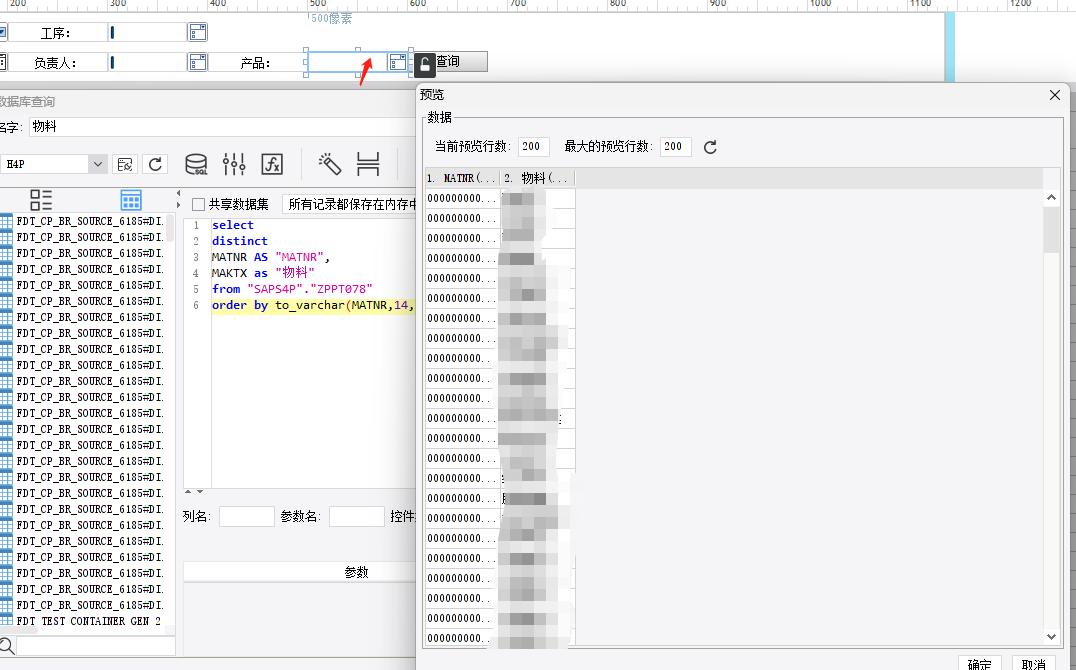Refresh the database connection next to H4P
Screen dimensions: 1076x670
pos(155,164)
